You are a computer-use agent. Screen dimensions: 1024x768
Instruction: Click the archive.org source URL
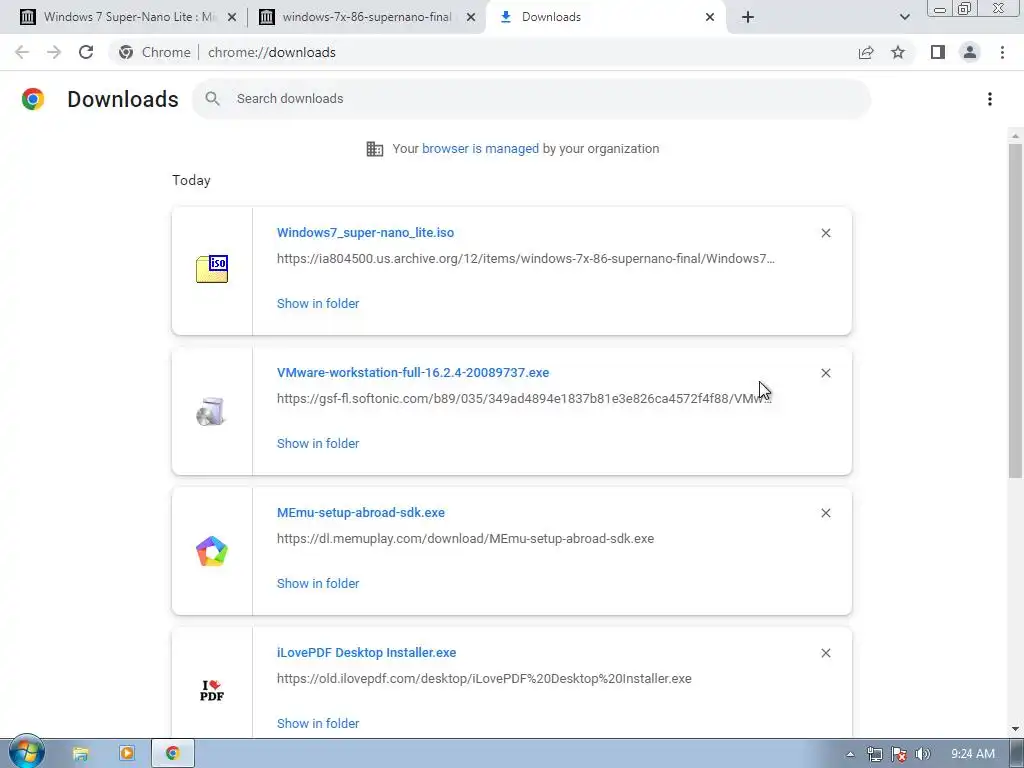click(526, 259)
